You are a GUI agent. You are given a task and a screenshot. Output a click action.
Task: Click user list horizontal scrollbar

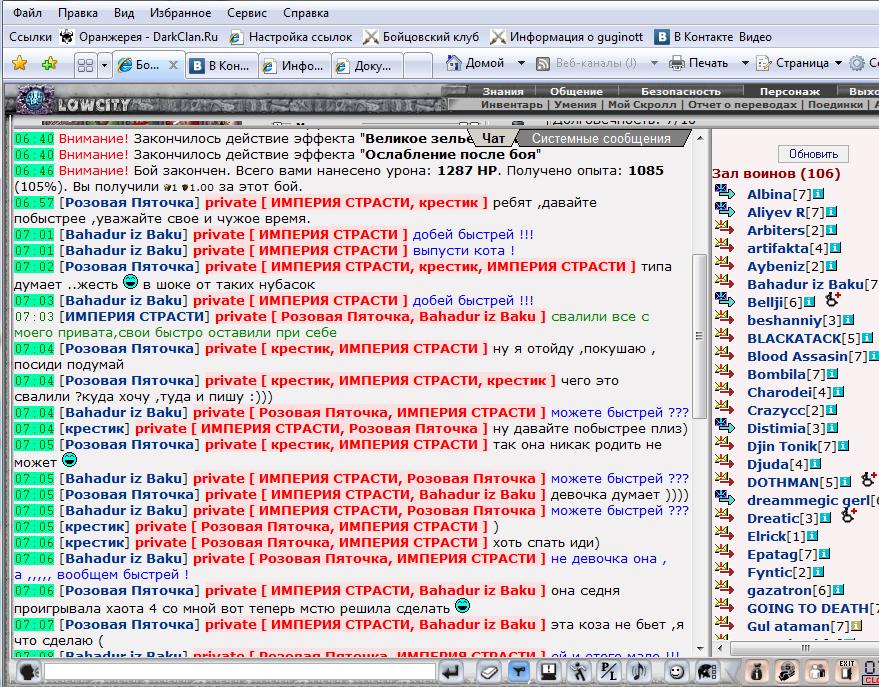coord(804,648)
